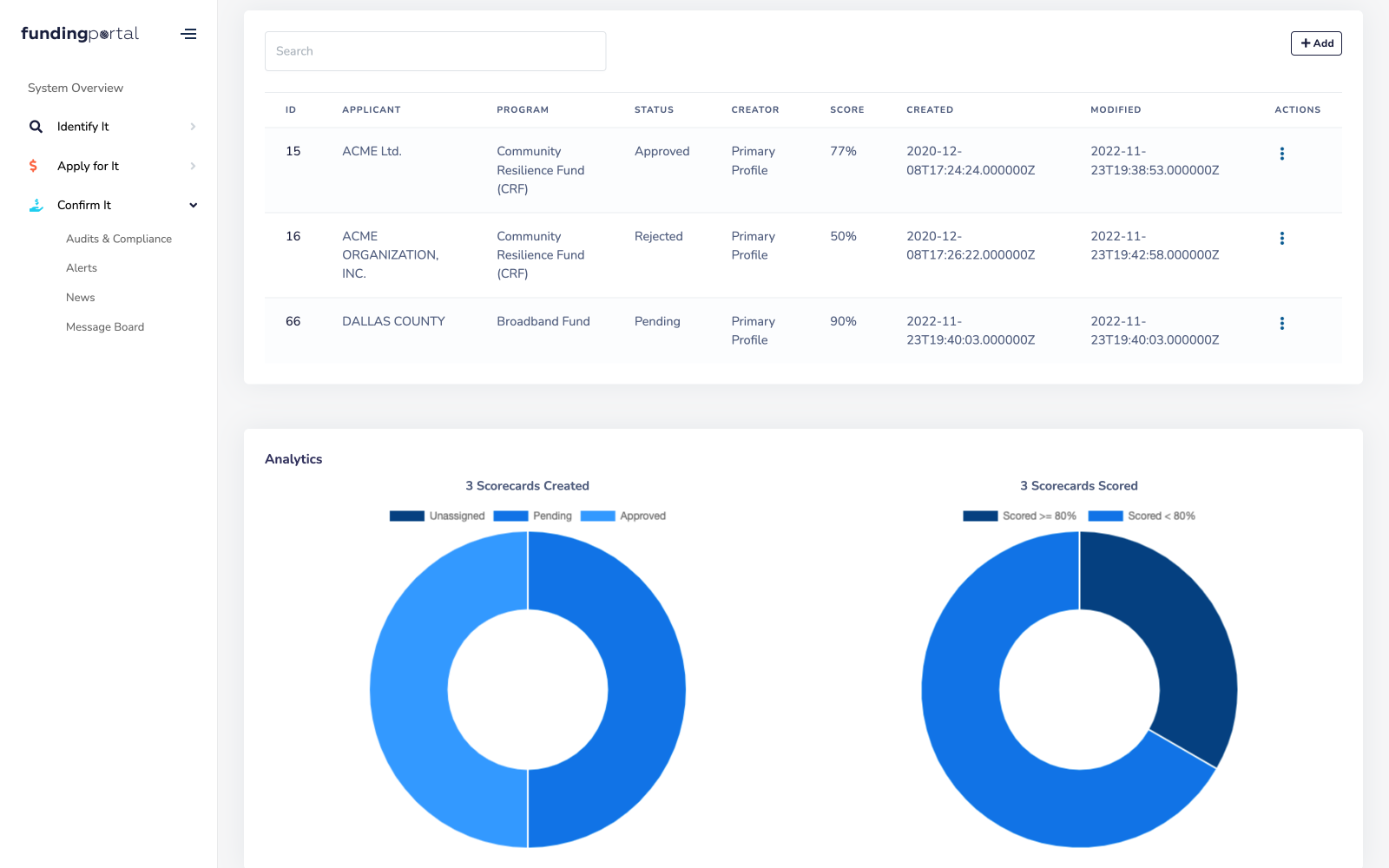Open actions menu for DALLAS COUNTY row
This screenshot has height=868, width=1389.
[1282, 323]
